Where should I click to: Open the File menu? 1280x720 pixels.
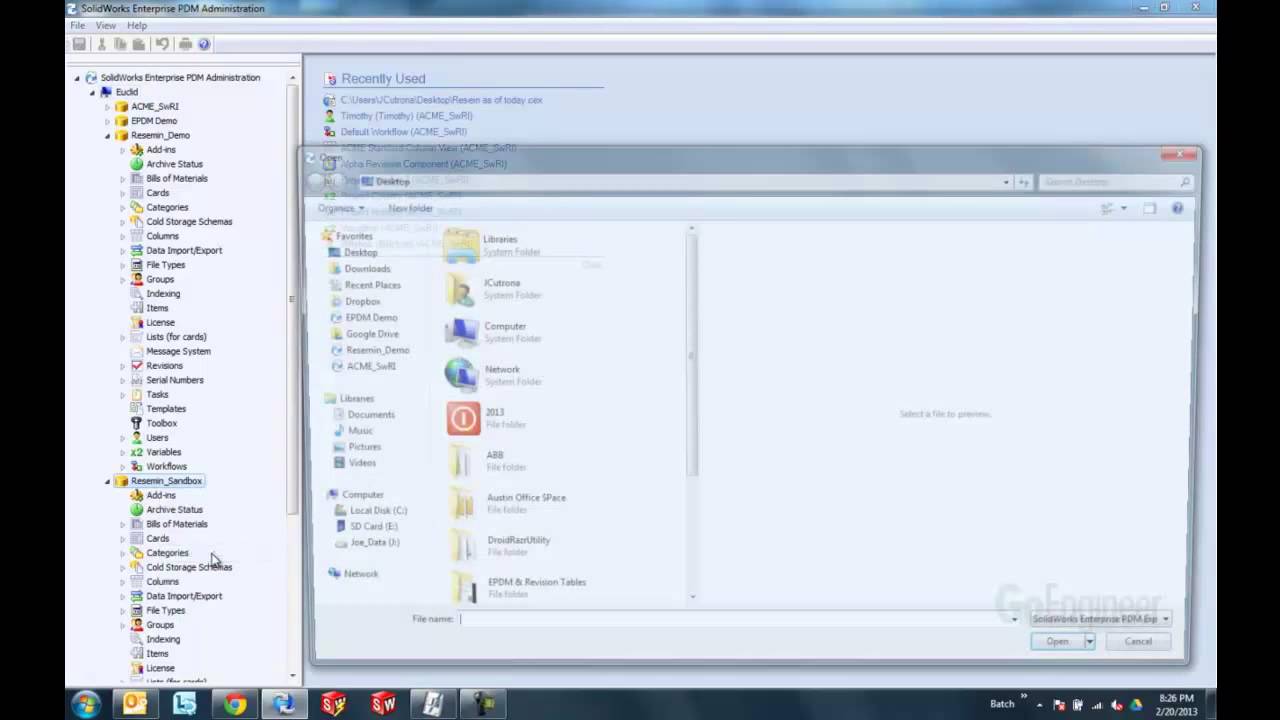click(77, 25)
